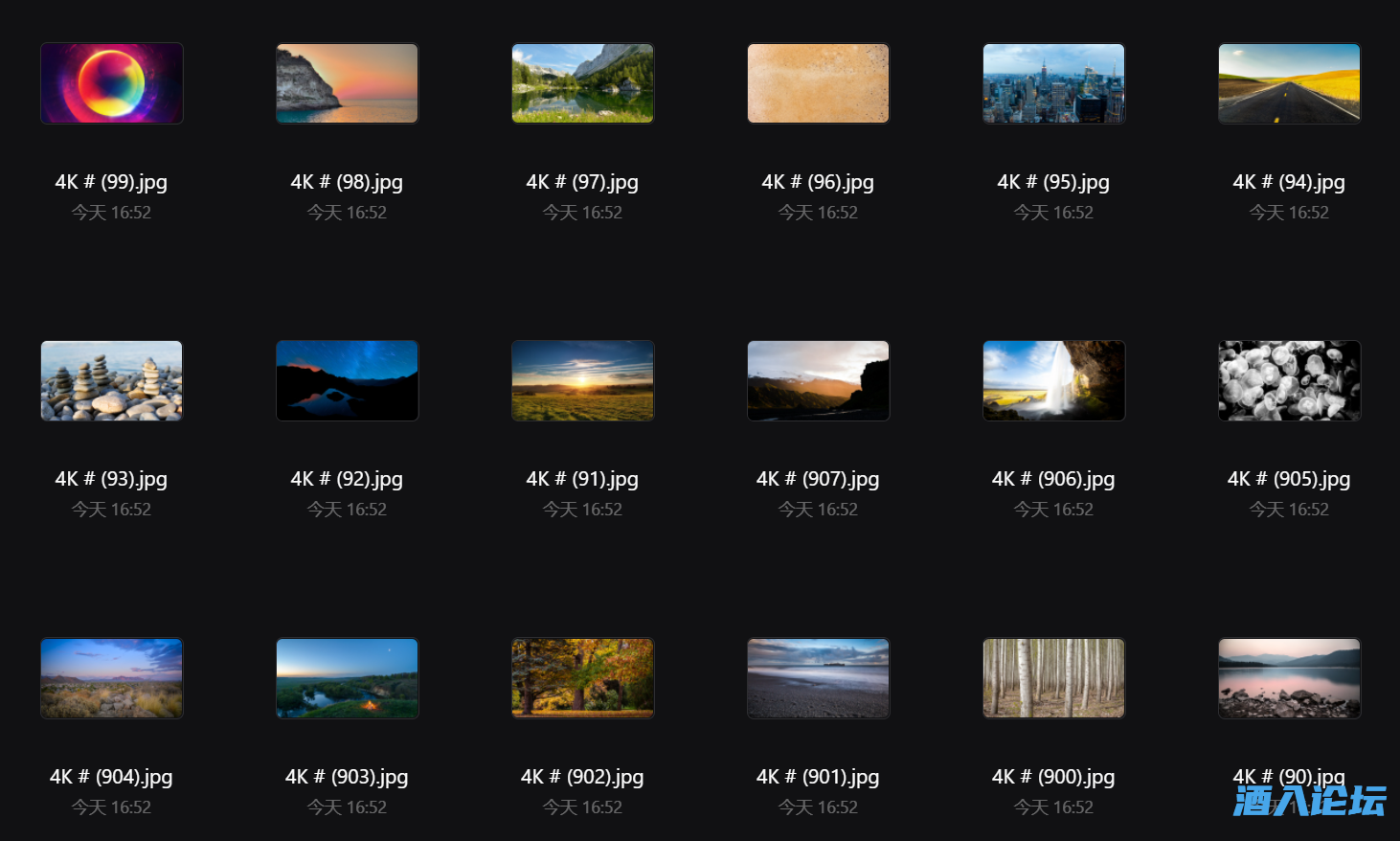Click the file name "4K # (906).jpg"
This screenshot has width=1400, height=841.
pos(1053,479)
